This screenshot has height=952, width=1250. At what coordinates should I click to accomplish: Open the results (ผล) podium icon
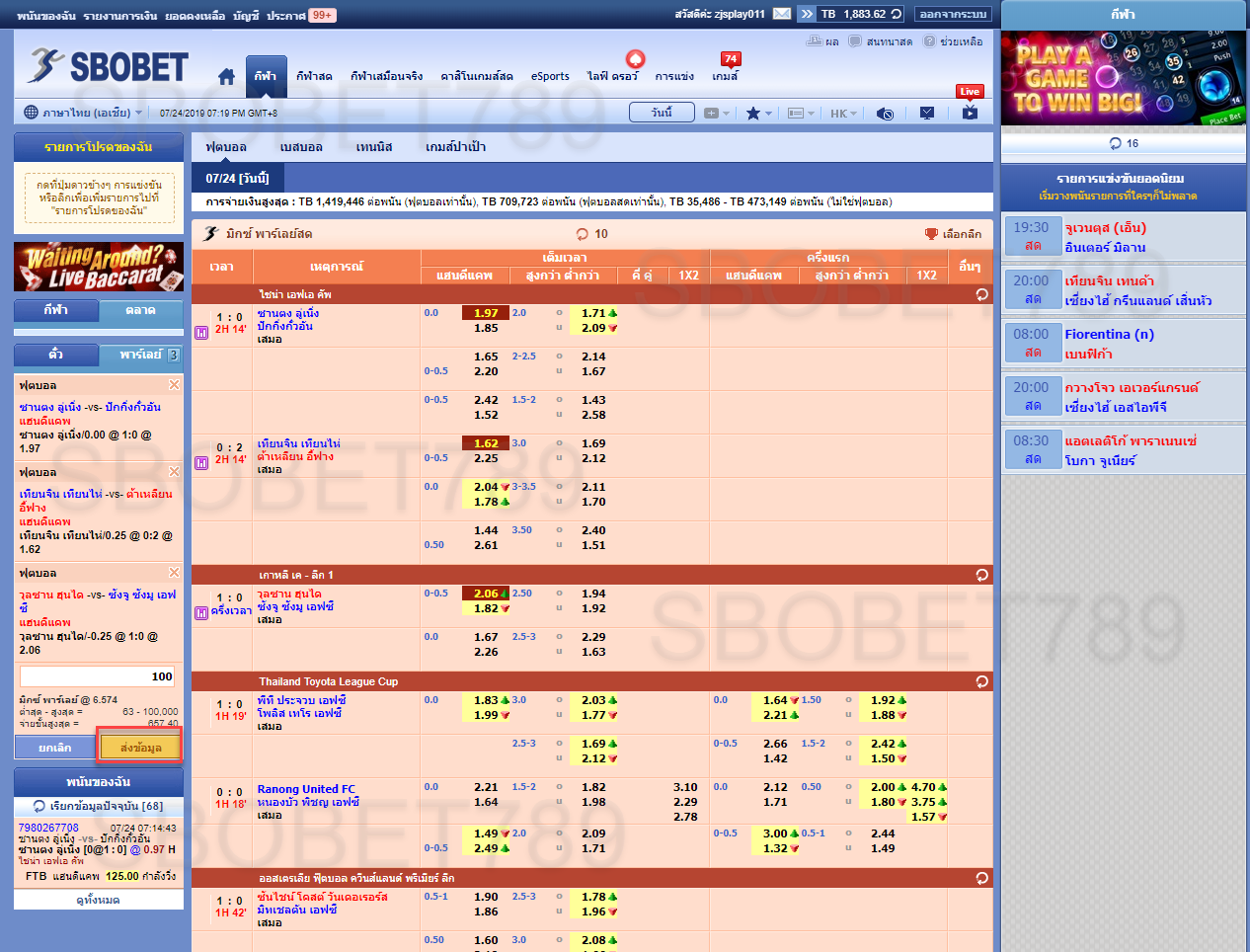click(815, 41)
